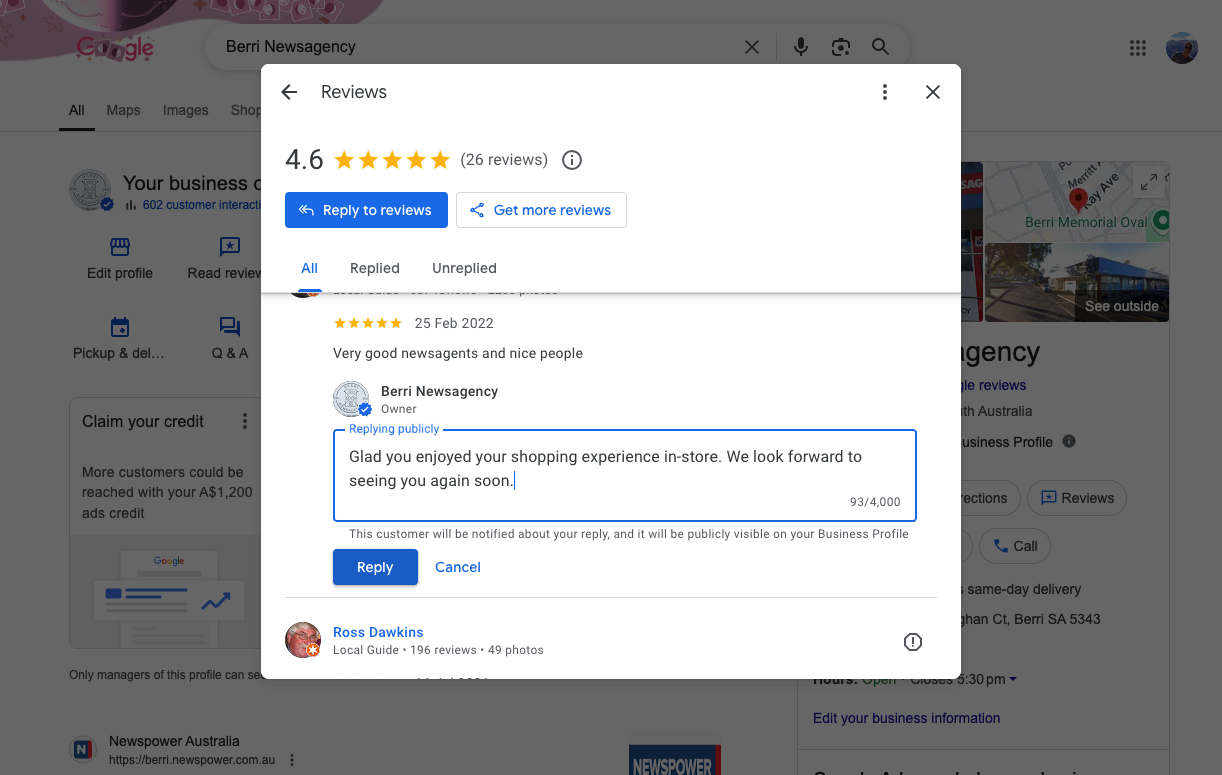Image resolution: width=1222 pixels, height=775 pixels.
Task: Start voice search with microphone icon
Action: [800, 47]
